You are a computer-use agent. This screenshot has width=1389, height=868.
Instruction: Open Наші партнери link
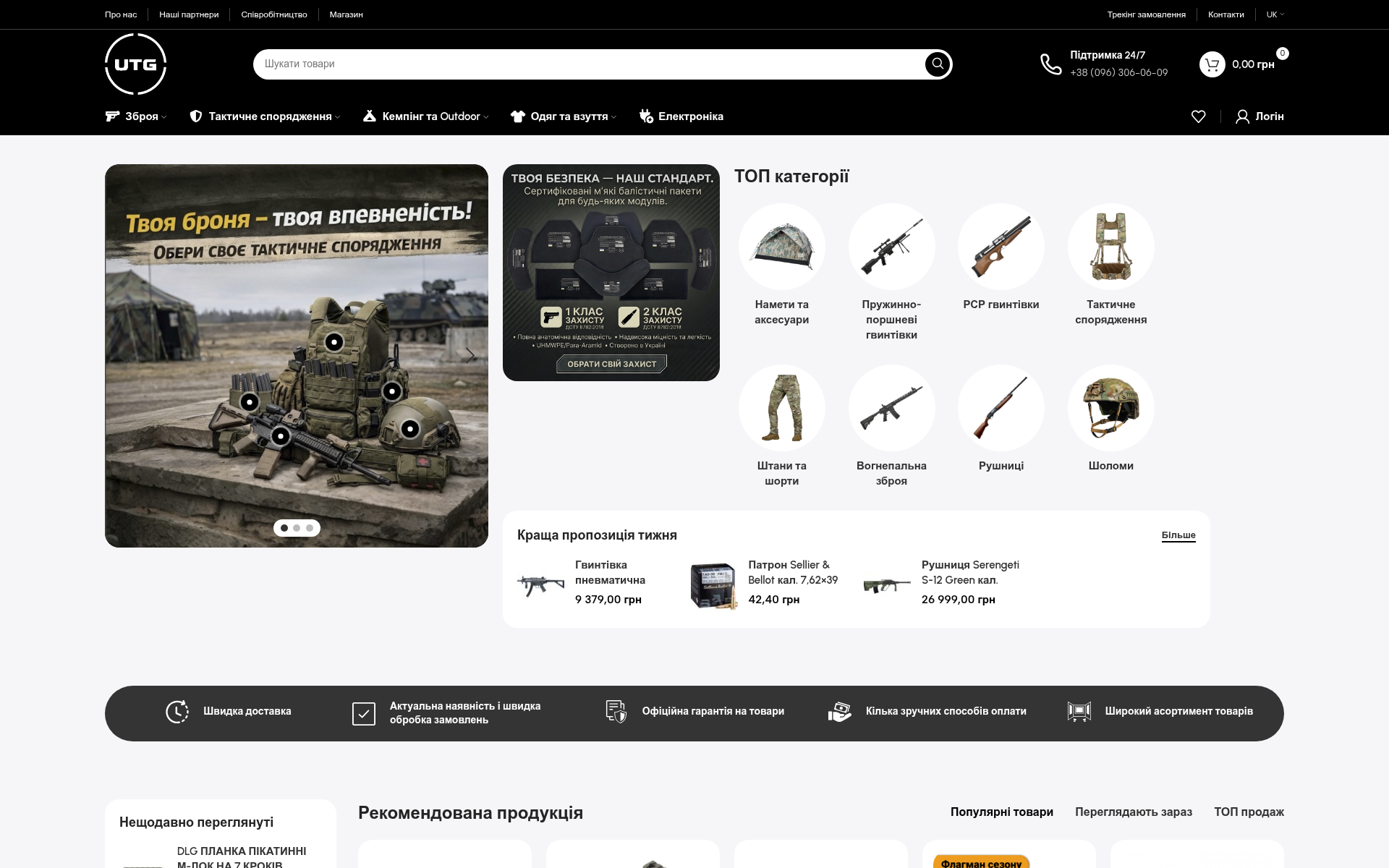click(x=189, y=14)
